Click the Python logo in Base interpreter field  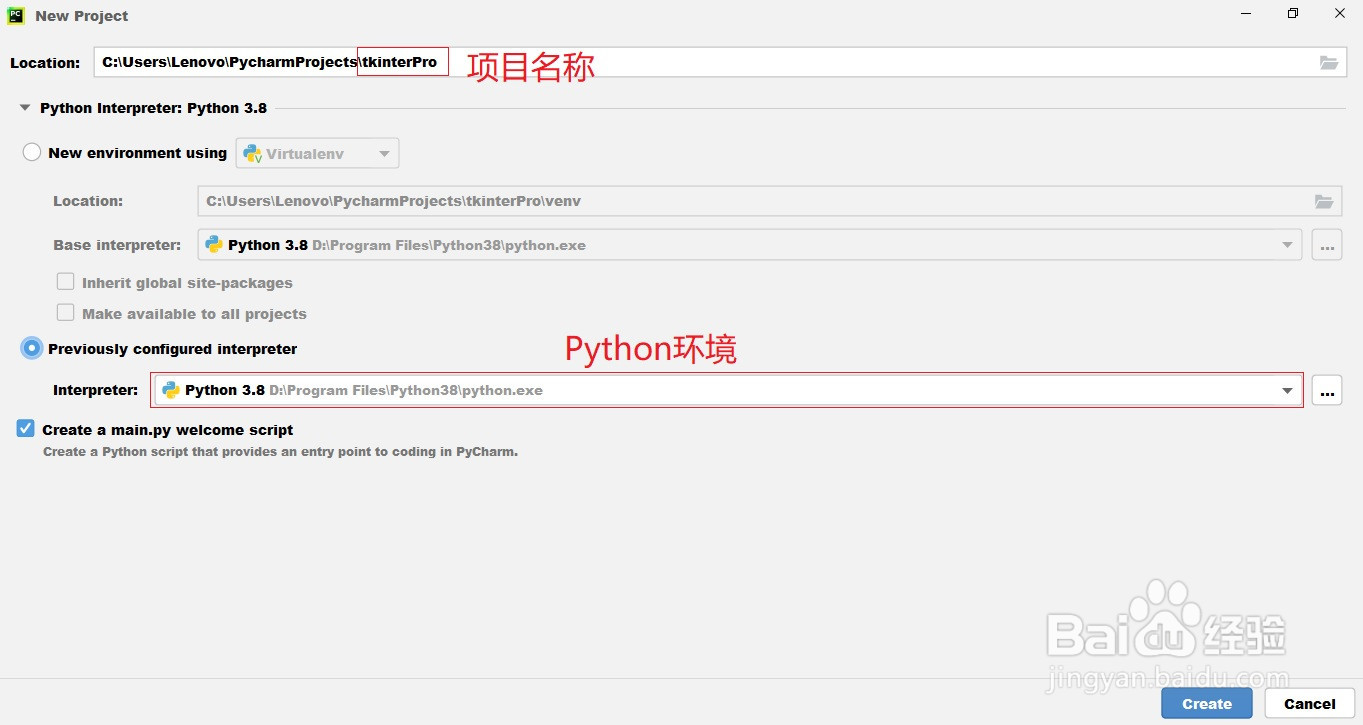(x=213, y=244)
